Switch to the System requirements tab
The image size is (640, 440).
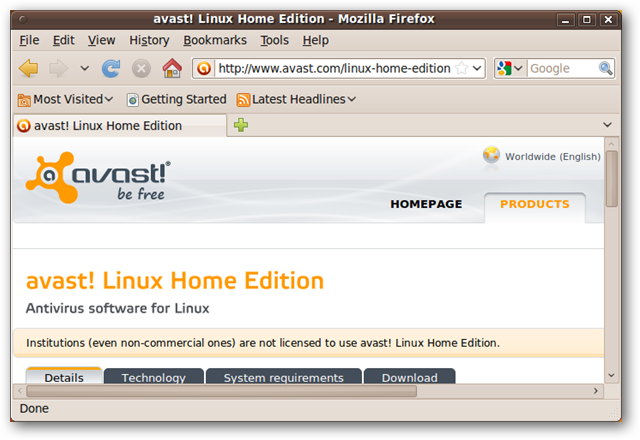[284, 377]
